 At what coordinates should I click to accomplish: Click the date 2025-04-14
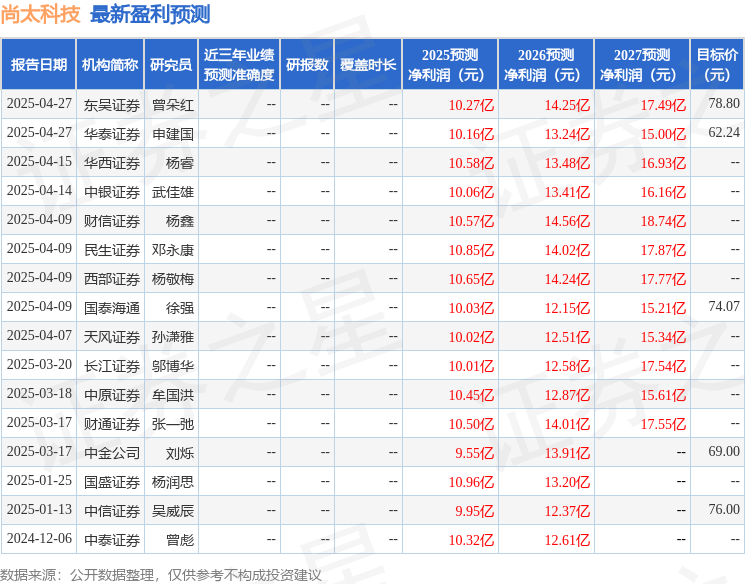[x=39, y=190]
